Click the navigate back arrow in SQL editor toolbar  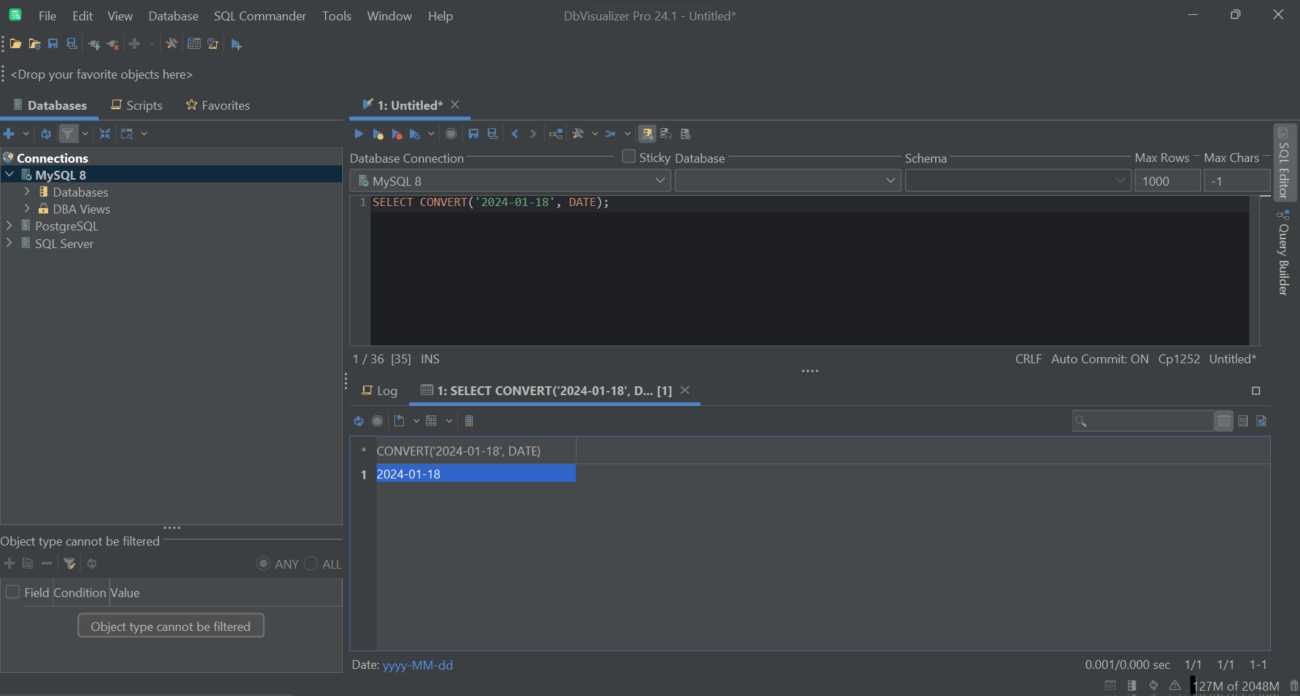click(514, 133)
